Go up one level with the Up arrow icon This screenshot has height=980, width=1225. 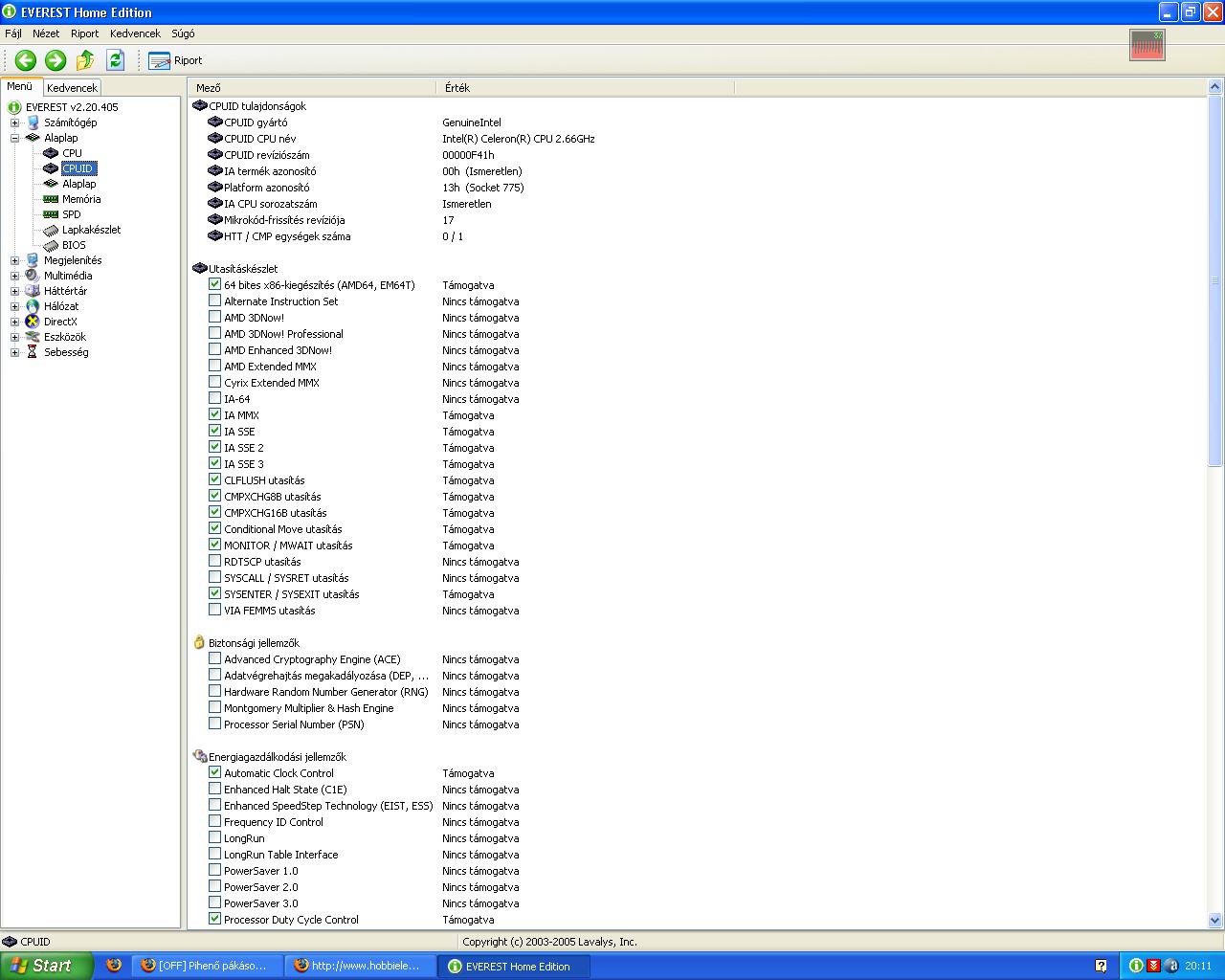pos(85,60)
